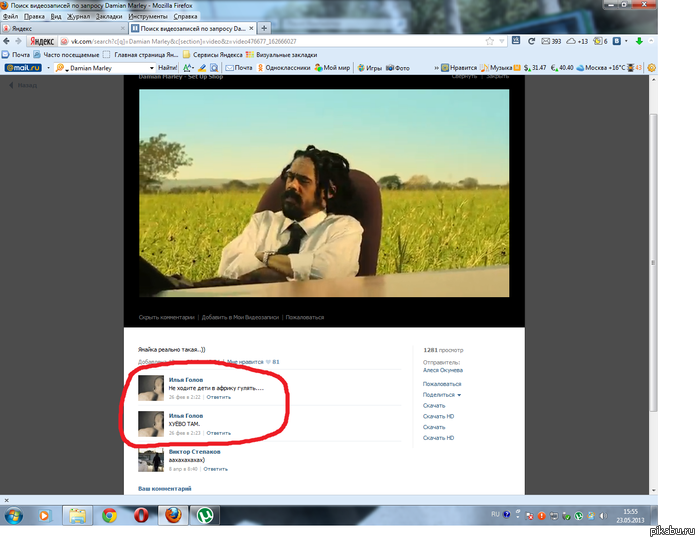
Task: Open sender Алеся Окунева profile
Action: (443, 370)
